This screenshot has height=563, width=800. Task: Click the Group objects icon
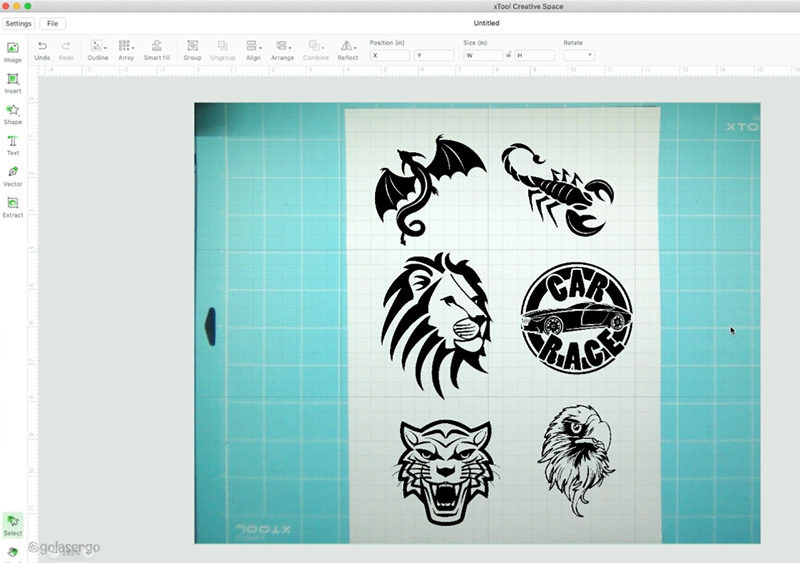[x=192, y=46]
